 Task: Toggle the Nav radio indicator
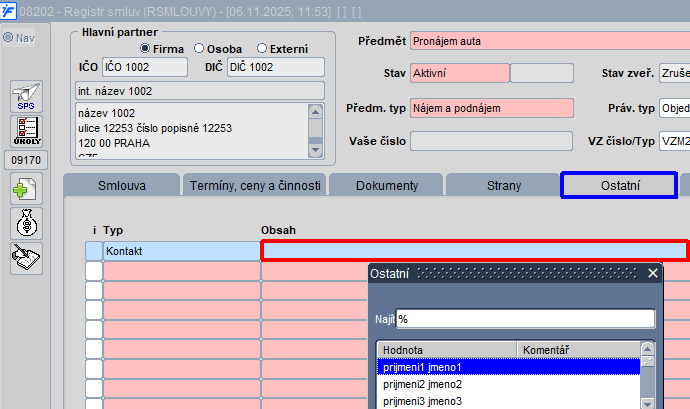coord(8,37)
